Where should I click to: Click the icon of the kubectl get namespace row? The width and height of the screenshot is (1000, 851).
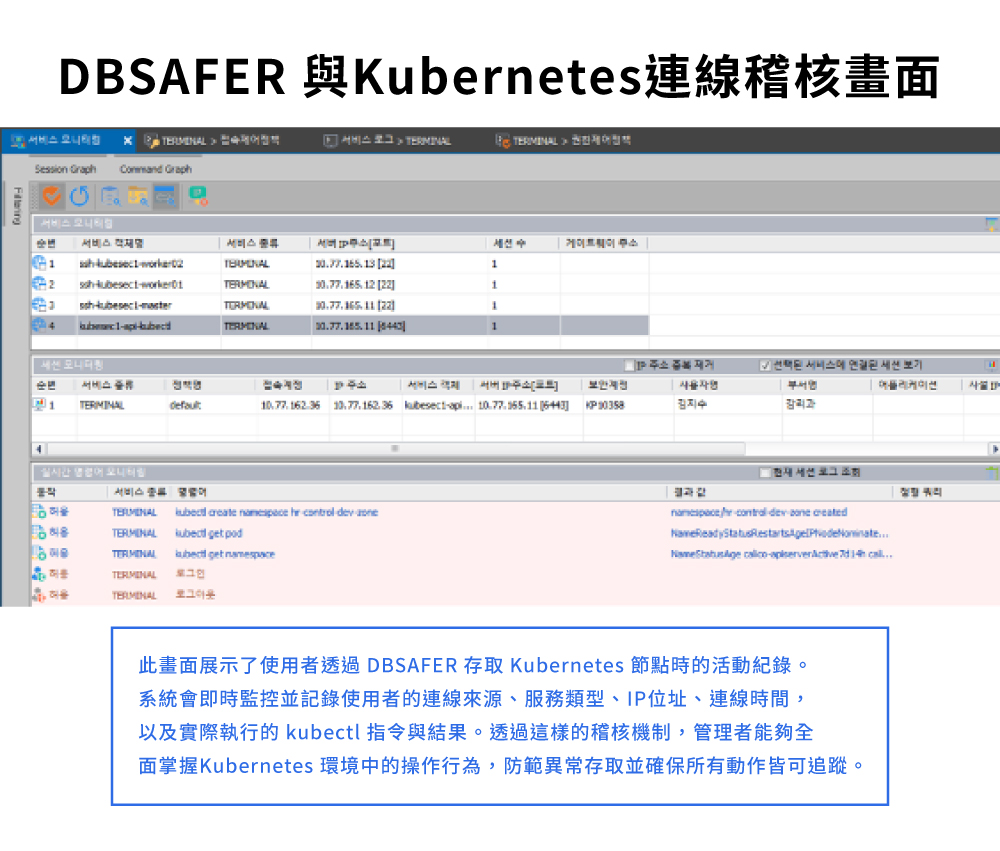pyautogui.click(x=39, y=553)
